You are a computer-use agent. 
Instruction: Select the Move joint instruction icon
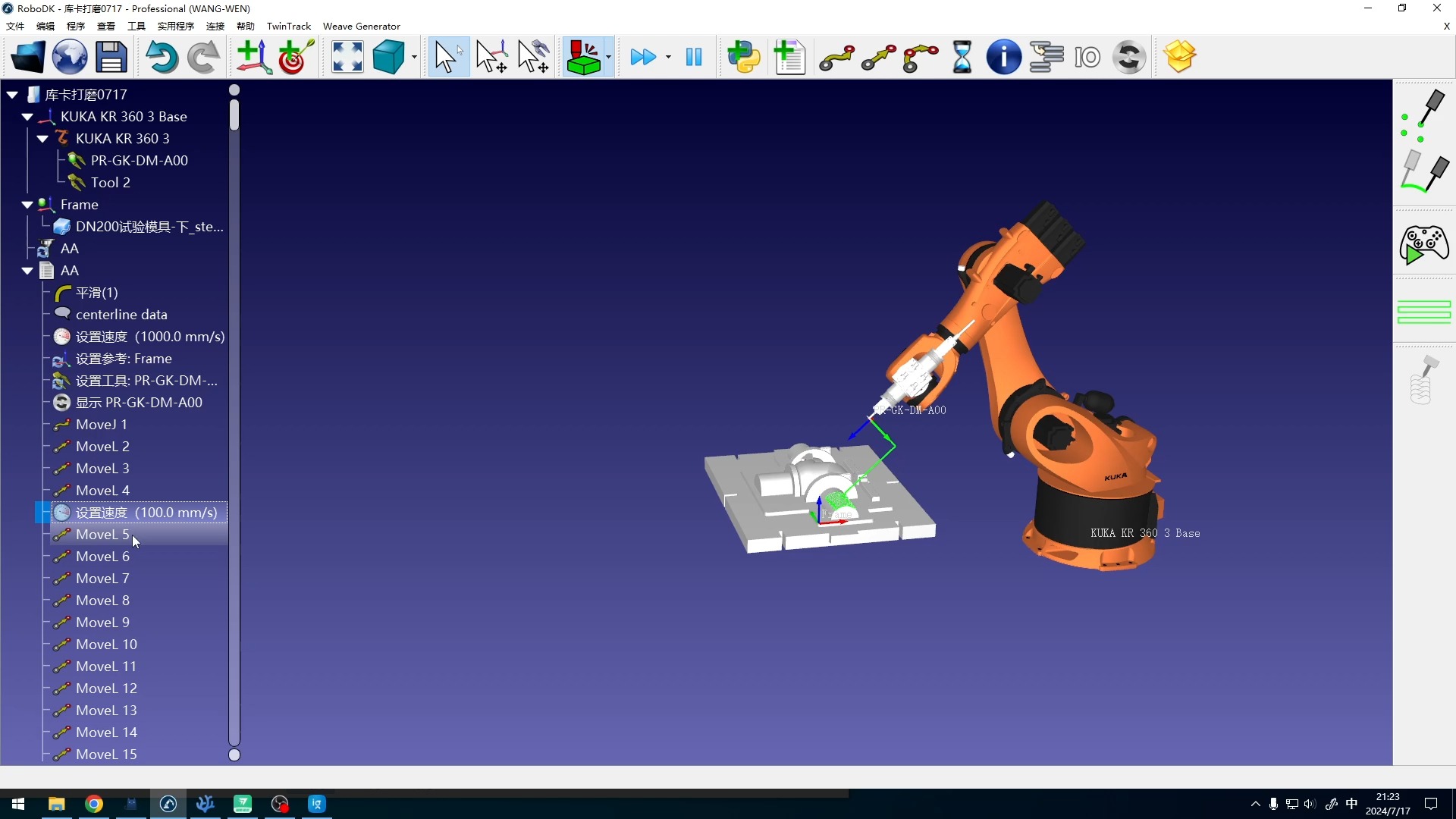click(836, 57)
